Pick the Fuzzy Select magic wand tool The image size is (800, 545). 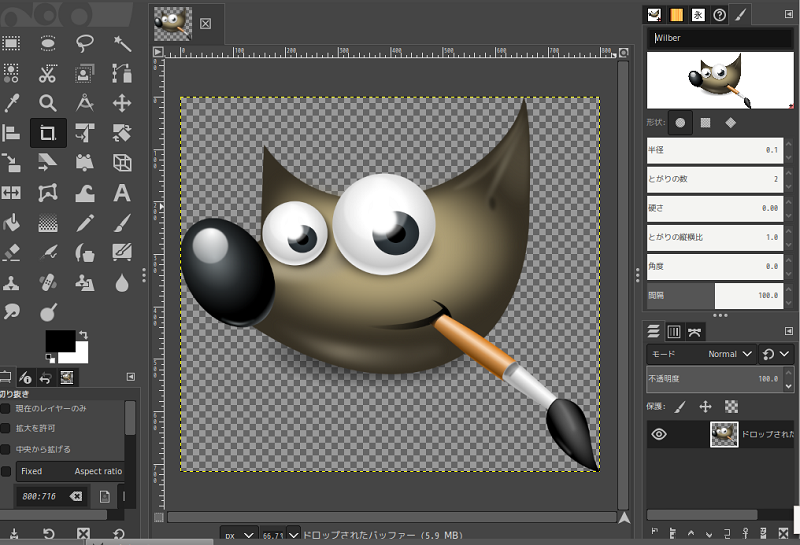coord(122,43)
